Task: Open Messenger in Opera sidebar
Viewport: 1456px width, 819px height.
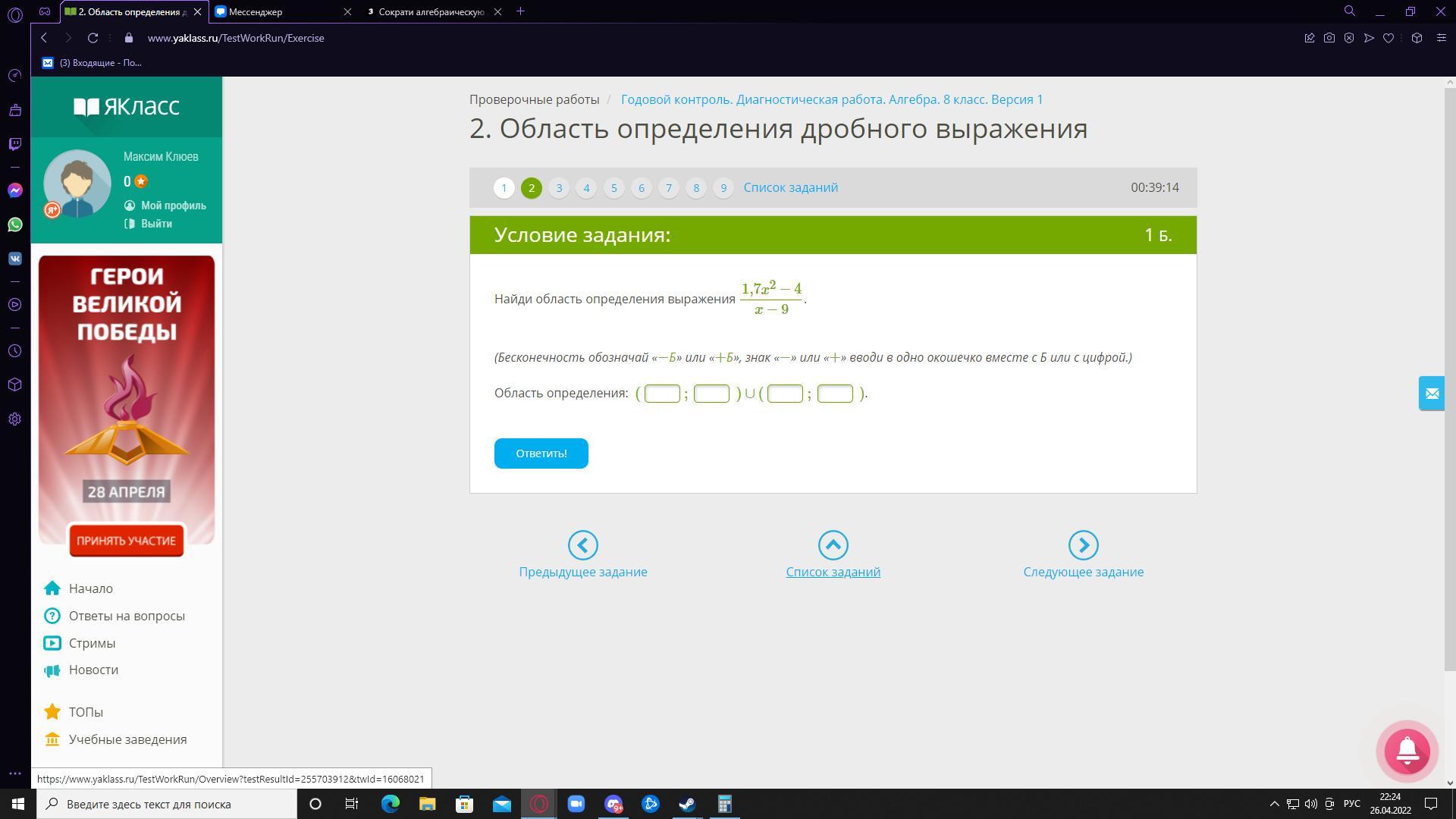Action: point(14,190)
